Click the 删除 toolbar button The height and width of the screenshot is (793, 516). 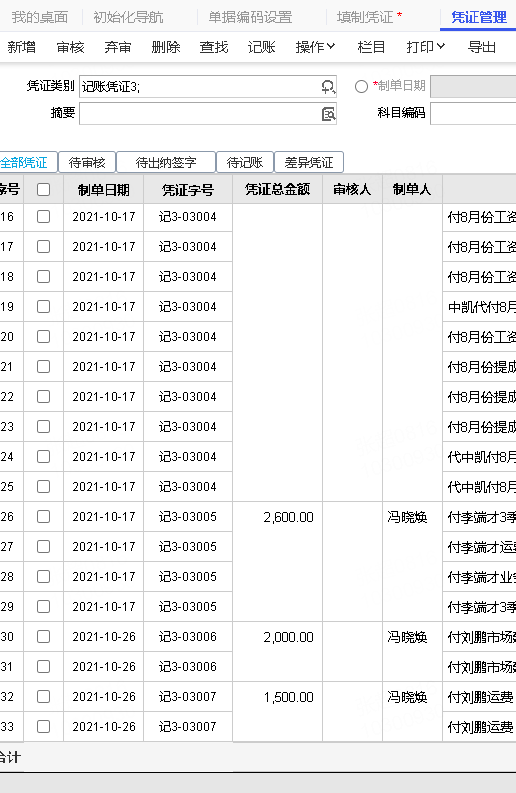click(166, 47)
